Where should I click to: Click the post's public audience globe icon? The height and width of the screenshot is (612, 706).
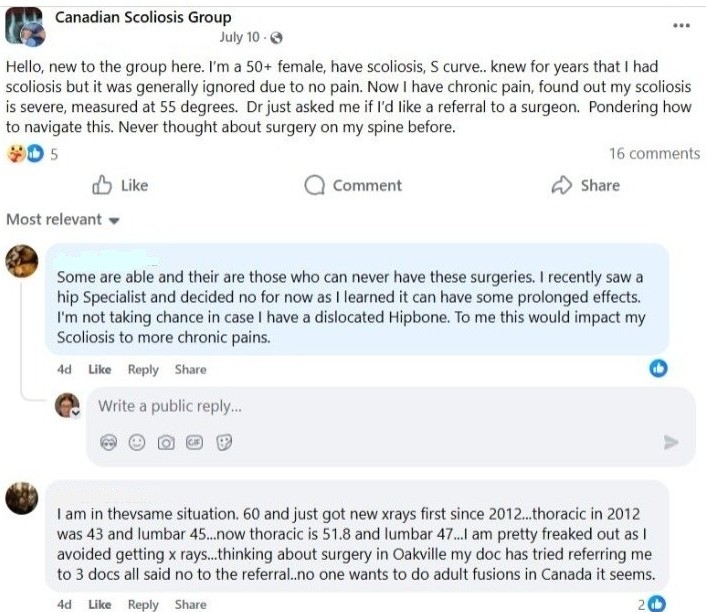(x=276, y=38)
